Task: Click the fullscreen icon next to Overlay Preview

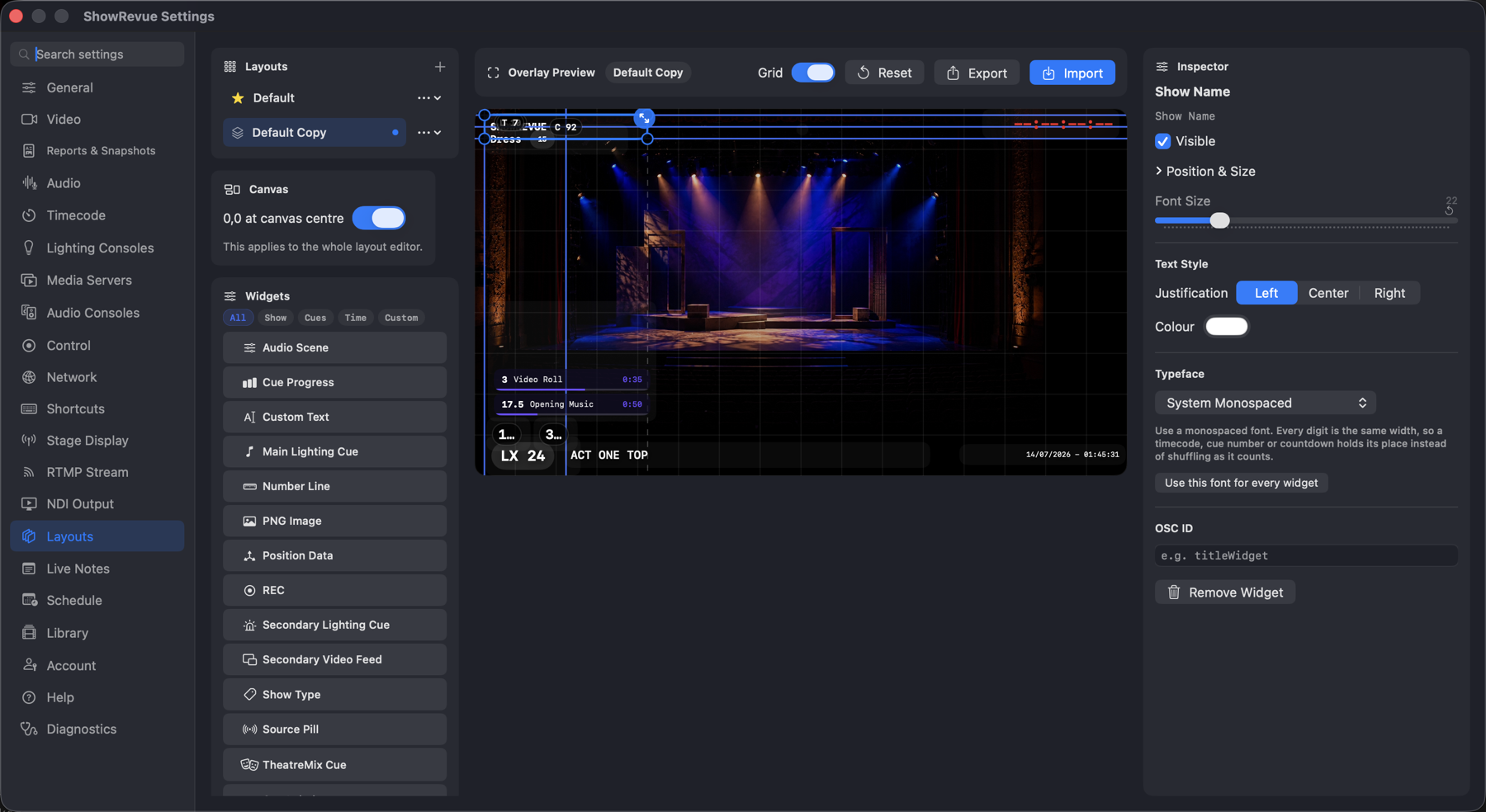Action: 494,73
